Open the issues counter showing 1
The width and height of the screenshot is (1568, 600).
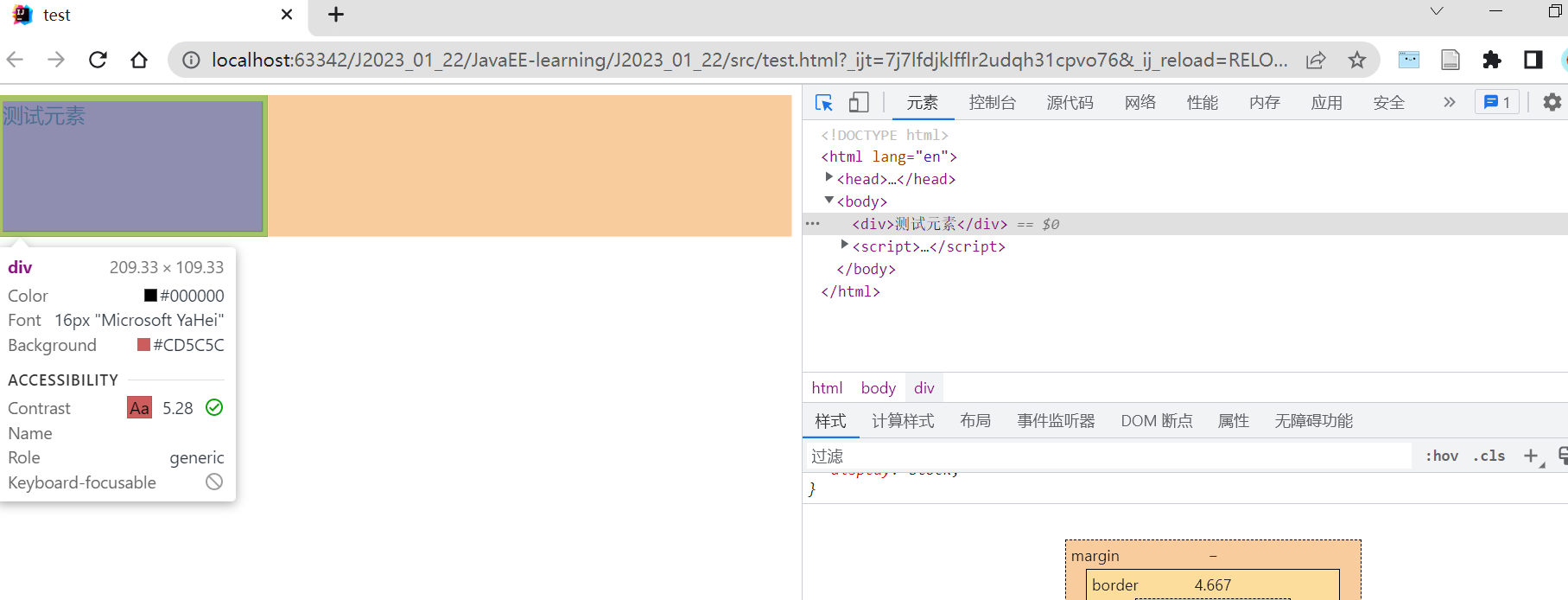click(1497, 103)
